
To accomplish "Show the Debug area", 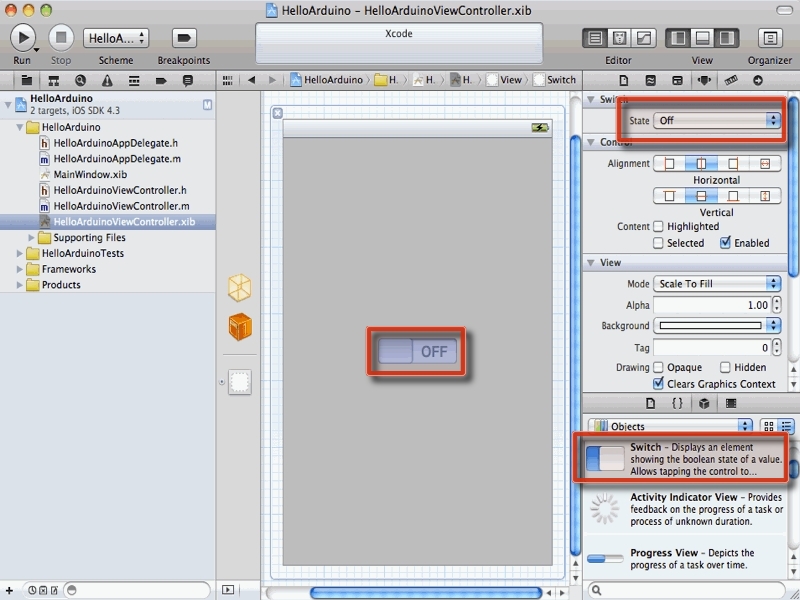I will tap(702, 38).
